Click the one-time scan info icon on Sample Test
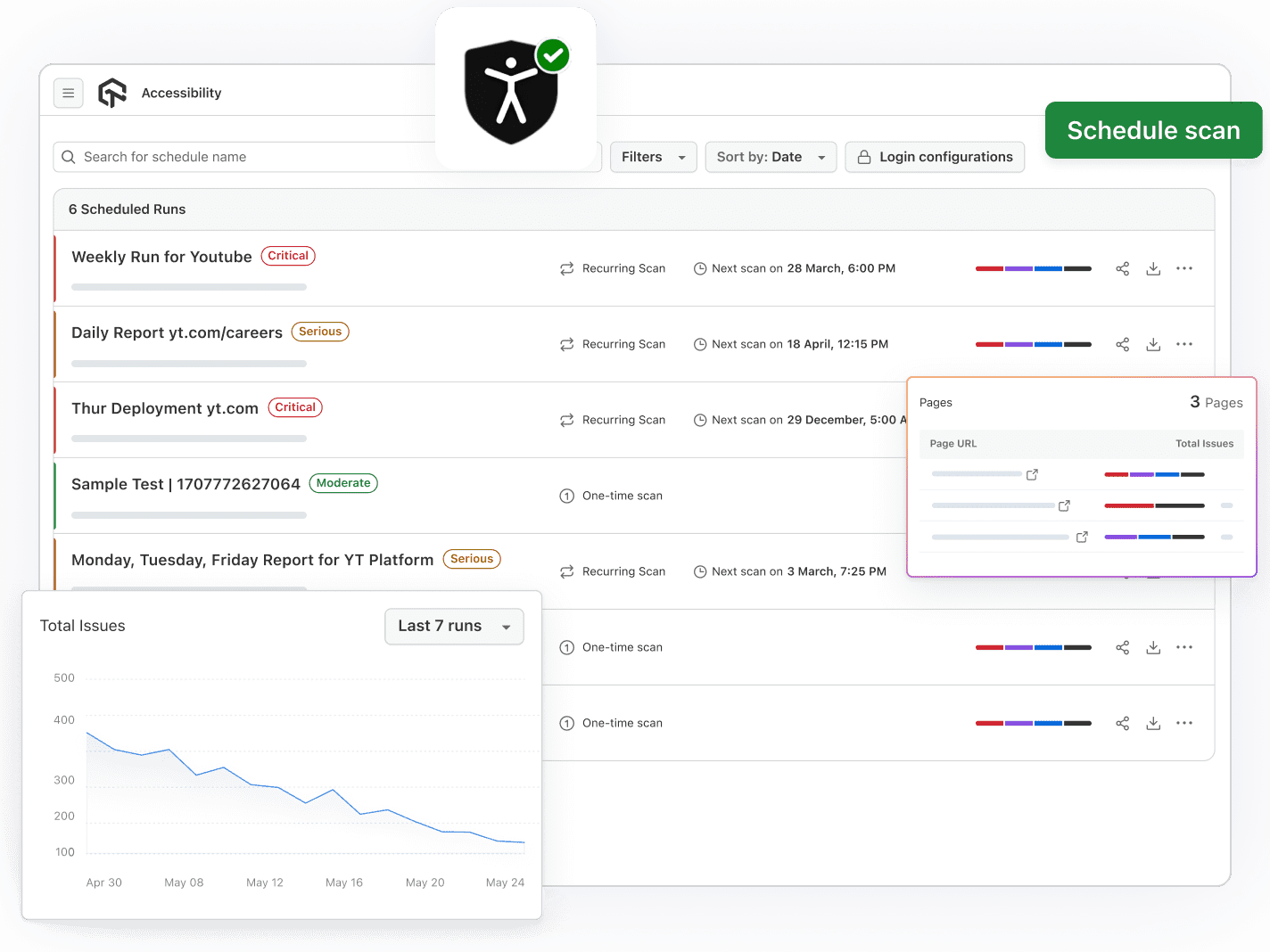Viewport: 1270px width, 952px height. click(x=567, y=496)
